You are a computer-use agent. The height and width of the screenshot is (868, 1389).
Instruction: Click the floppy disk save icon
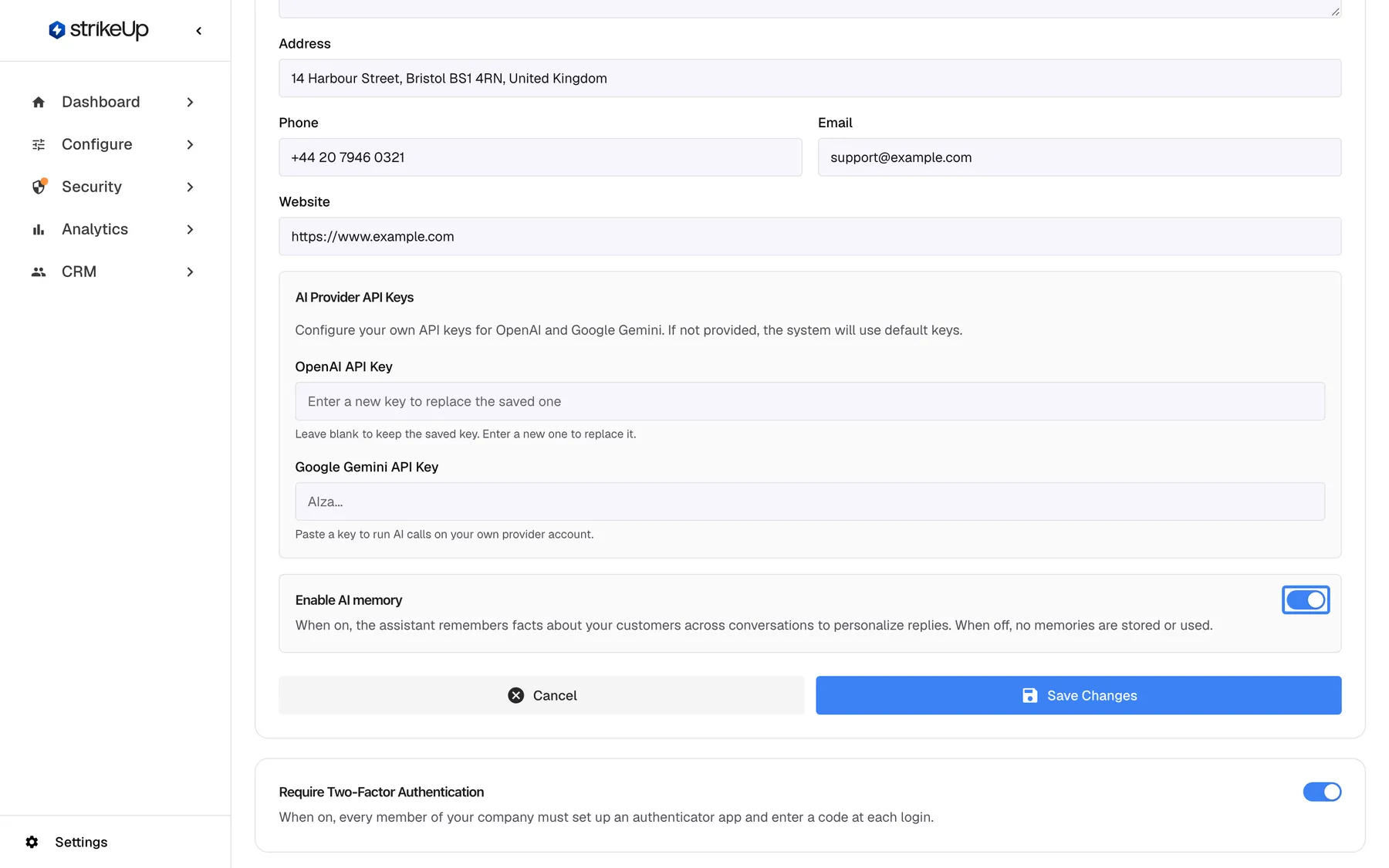click(x=1029, y=695)
